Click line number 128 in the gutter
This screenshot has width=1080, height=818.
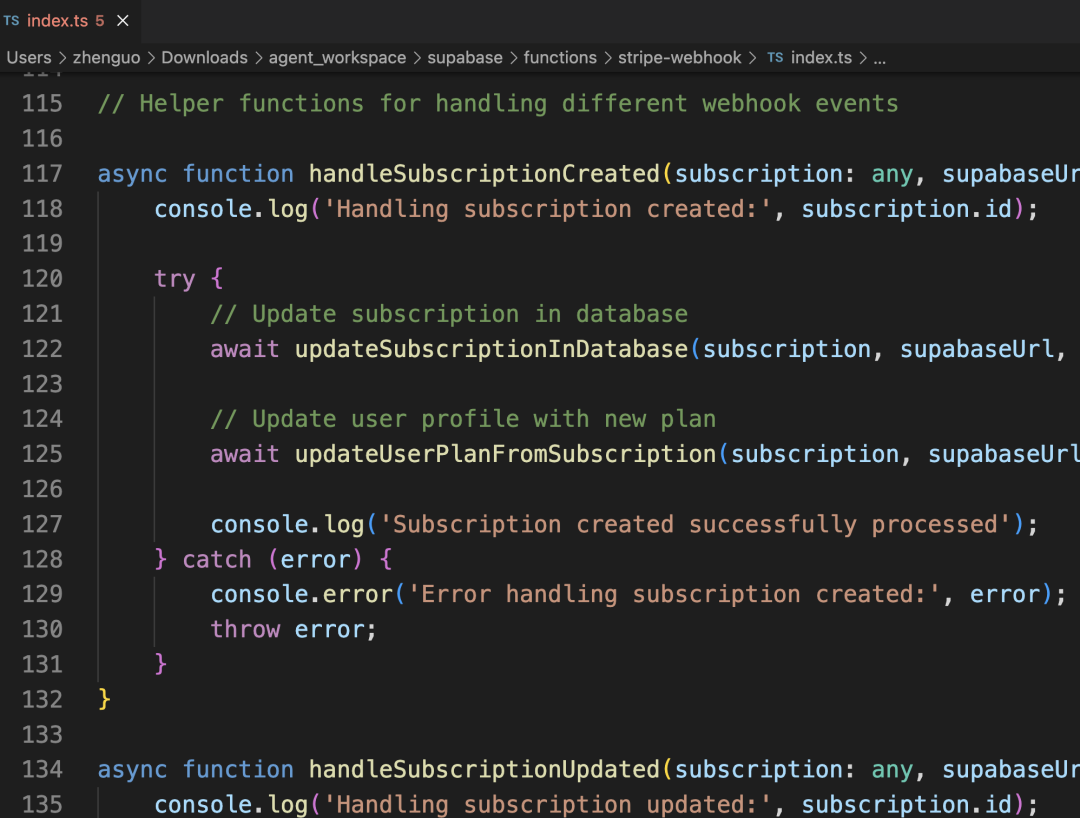click(42, 559)
